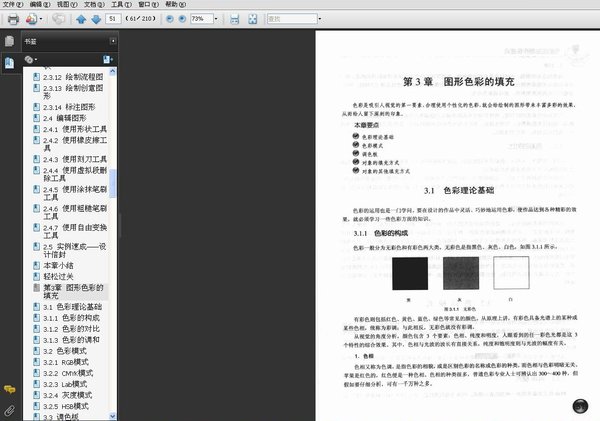Image resolution: width=600 pixels, height=421 pixels.
Task: Go to next page with down arrow
Action: click(95, 19)
